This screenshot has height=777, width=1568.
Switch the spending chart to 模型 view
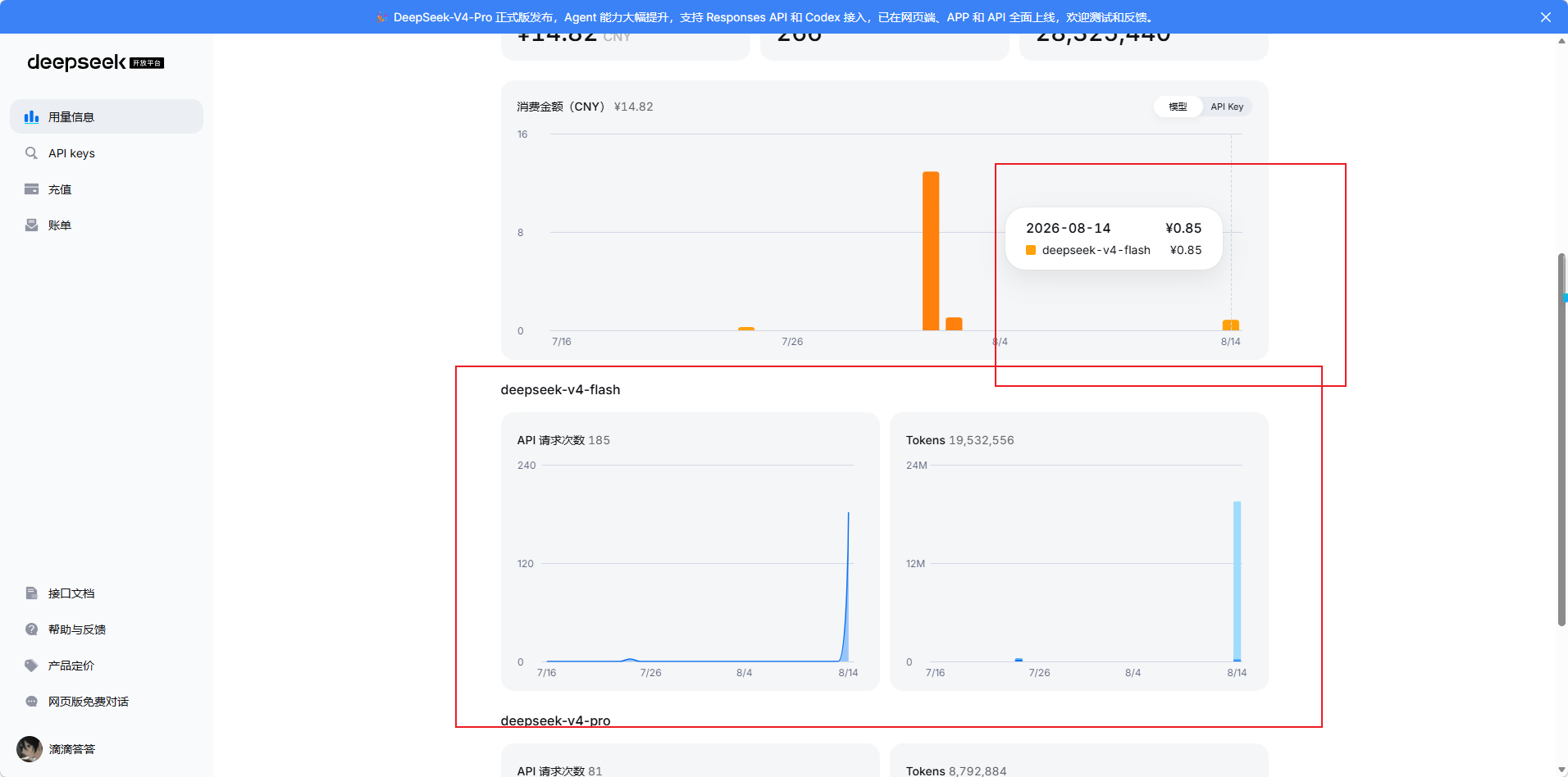(1178, 107)
